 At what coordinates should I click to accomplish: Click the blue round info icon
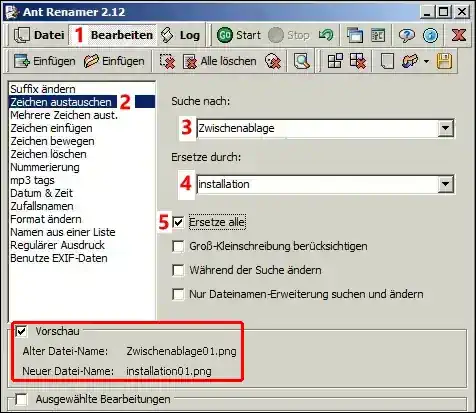430,35
